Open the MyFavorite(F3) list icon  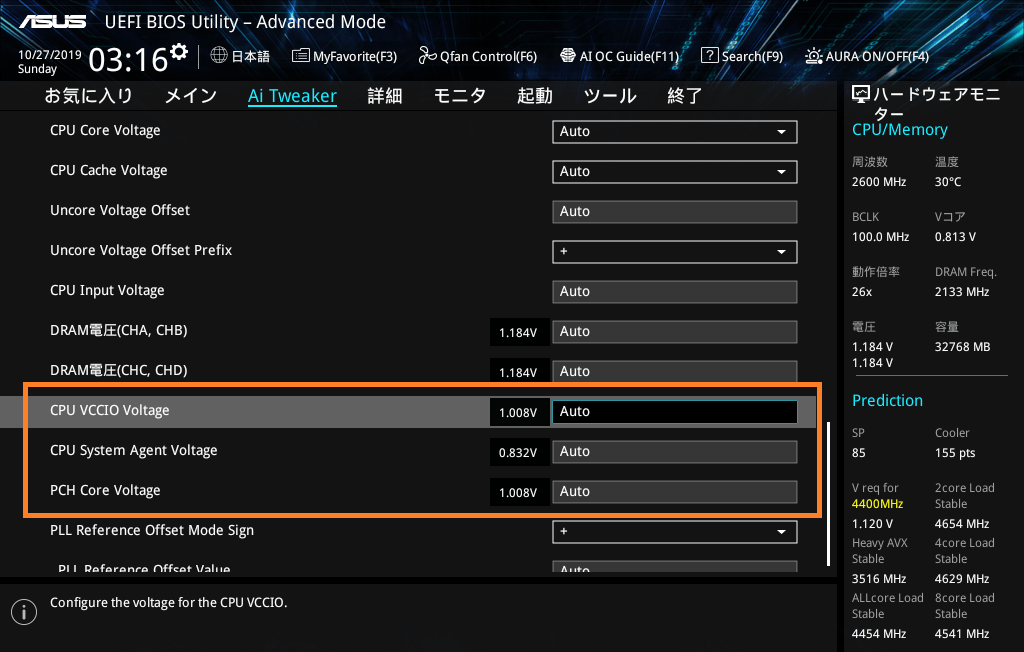(x=300, y=56)
